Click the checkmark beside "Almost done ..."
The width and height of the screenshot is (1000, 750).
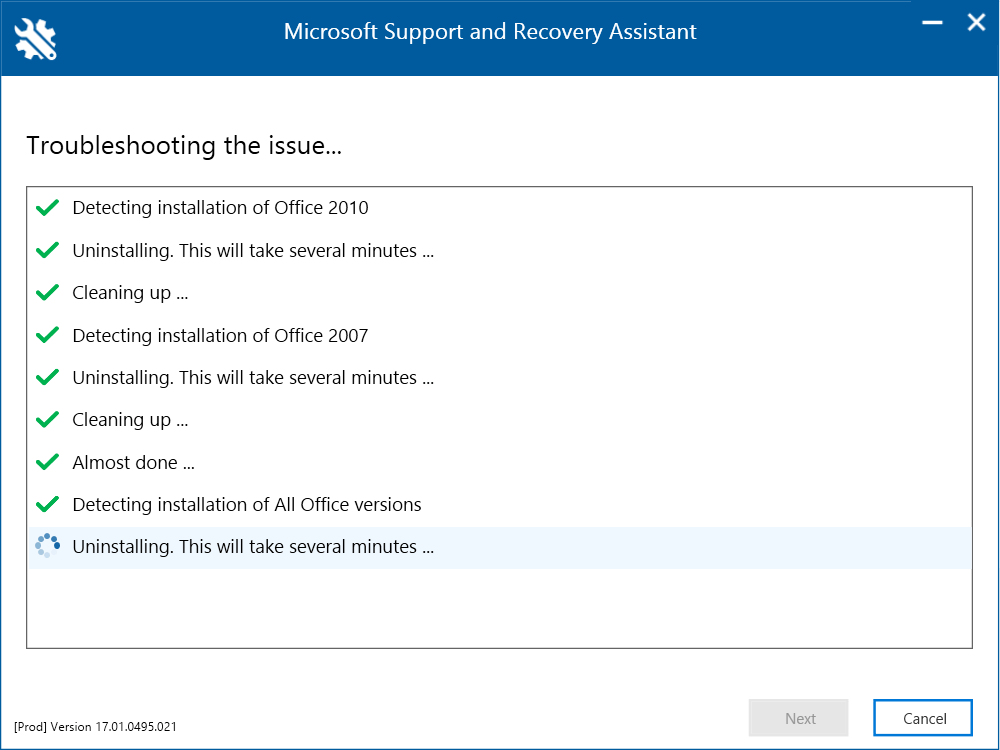[x=47, y=462]
